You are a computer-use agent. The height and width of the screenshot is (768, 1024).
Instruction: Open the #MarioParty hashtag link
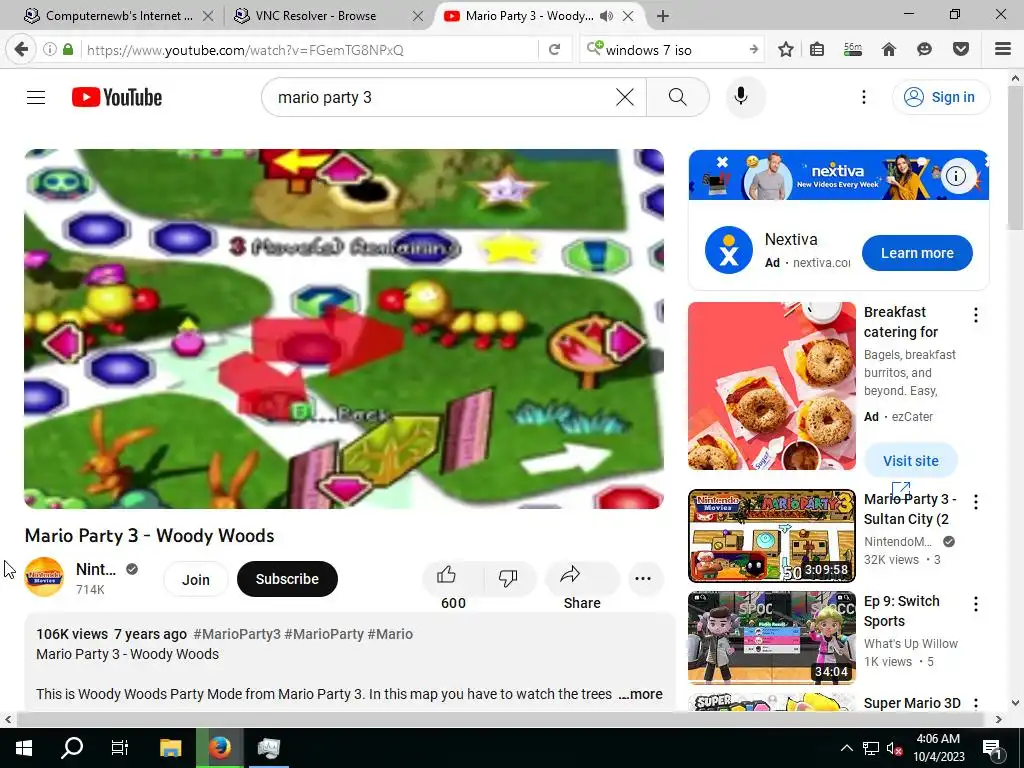[324, 634]
